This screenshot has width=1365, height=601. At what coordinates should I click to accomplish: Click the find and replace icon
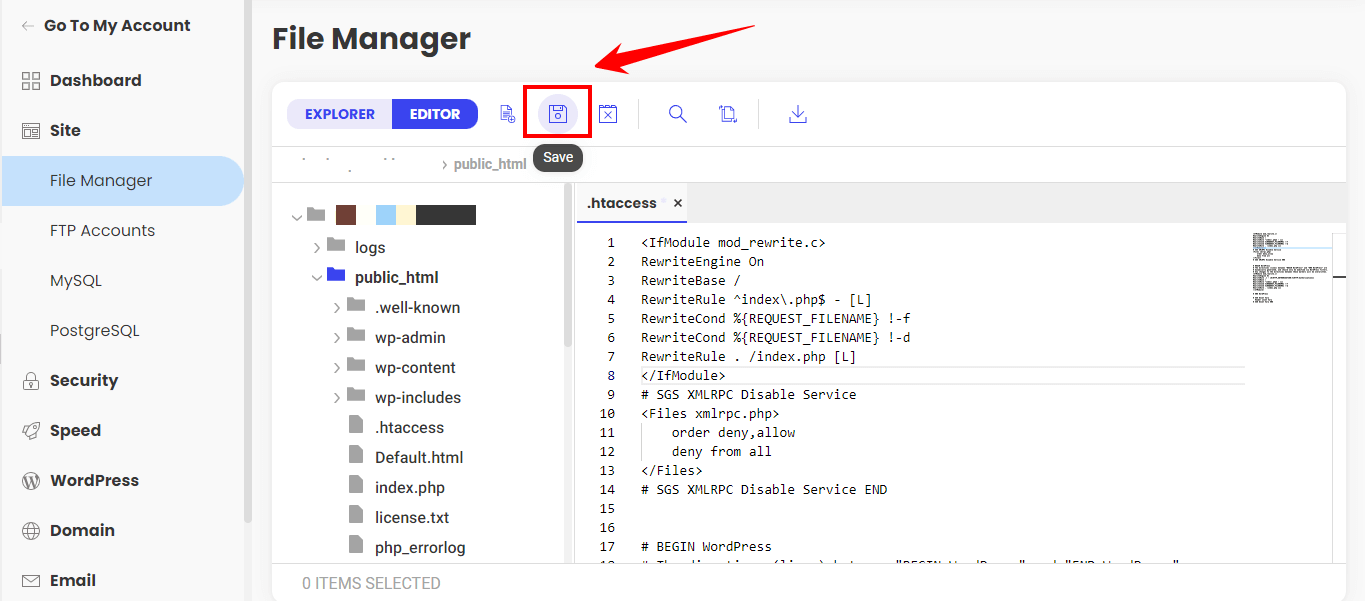728,114
